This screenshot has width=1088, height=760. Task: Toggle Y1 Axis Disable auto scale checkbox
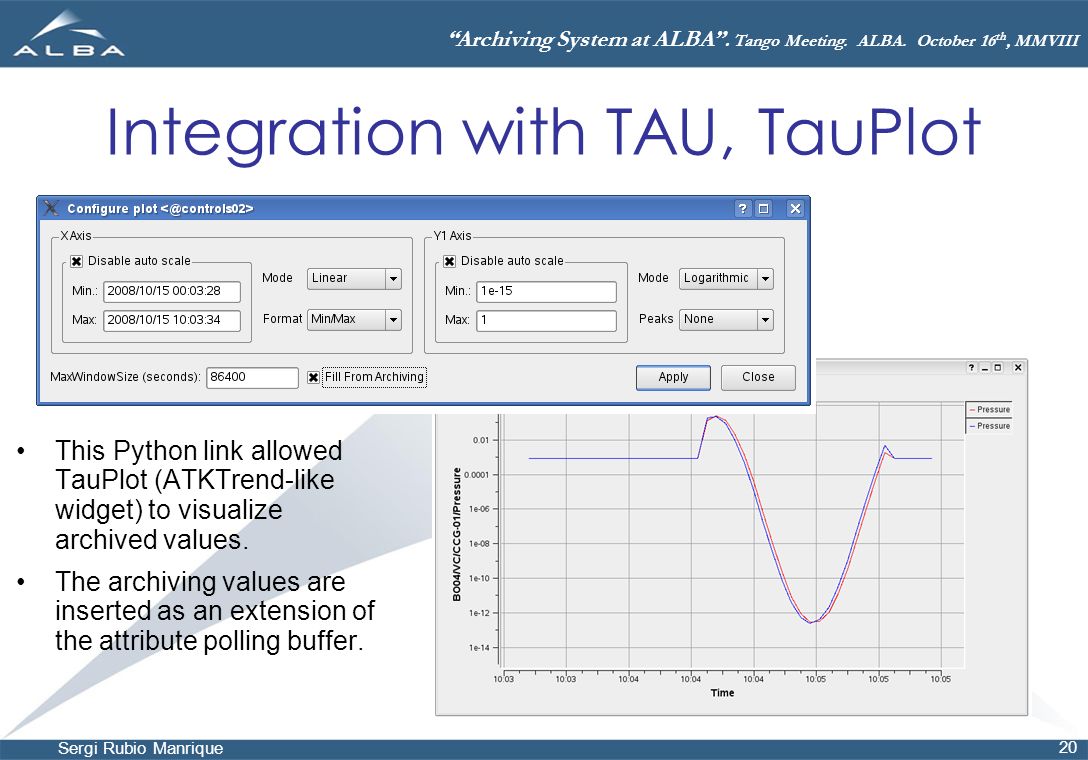pyautogui.click(x=450, y=262)
